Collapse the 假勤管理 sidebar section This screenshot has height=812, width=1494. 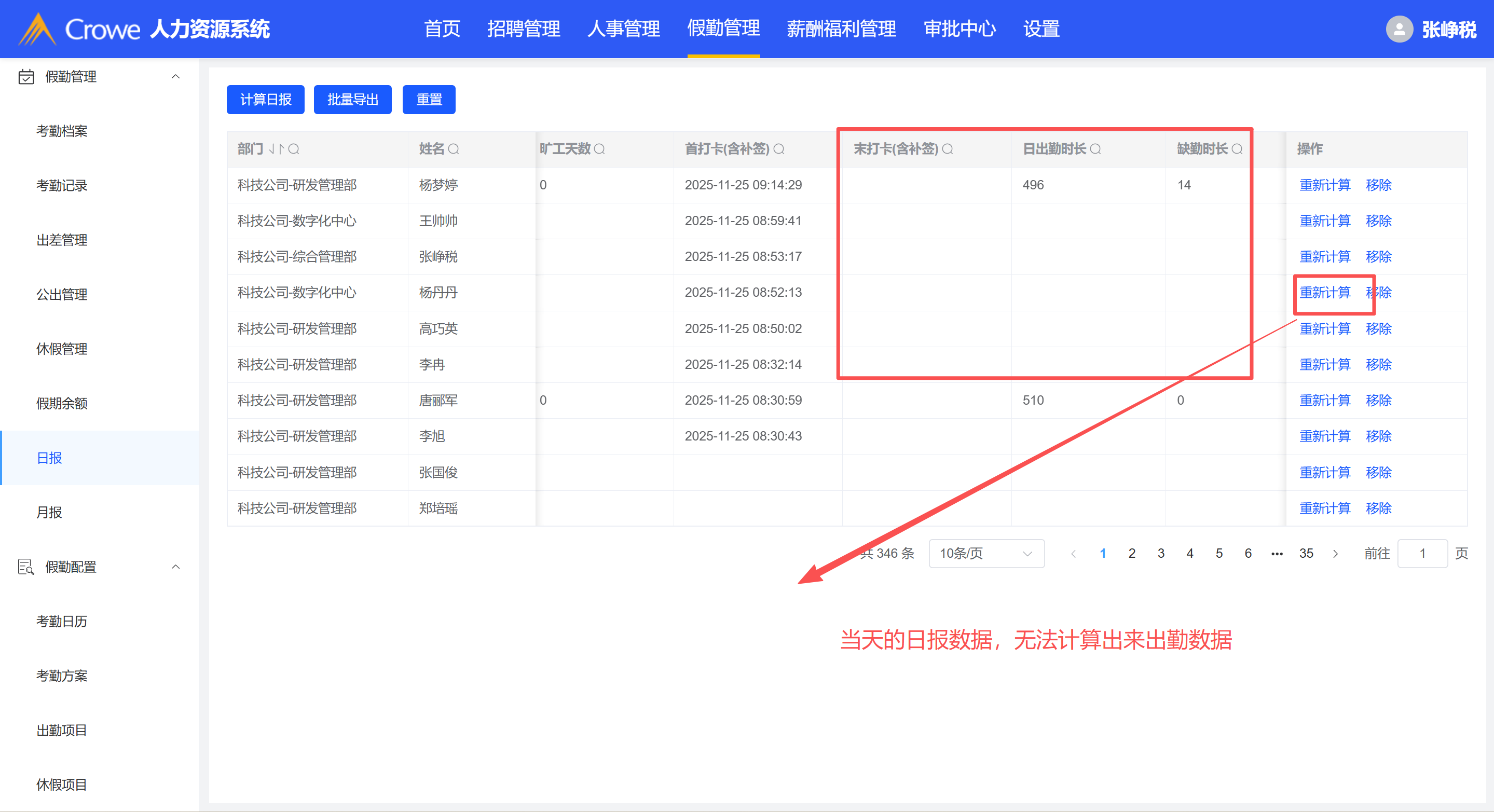[x=175, y=77]
